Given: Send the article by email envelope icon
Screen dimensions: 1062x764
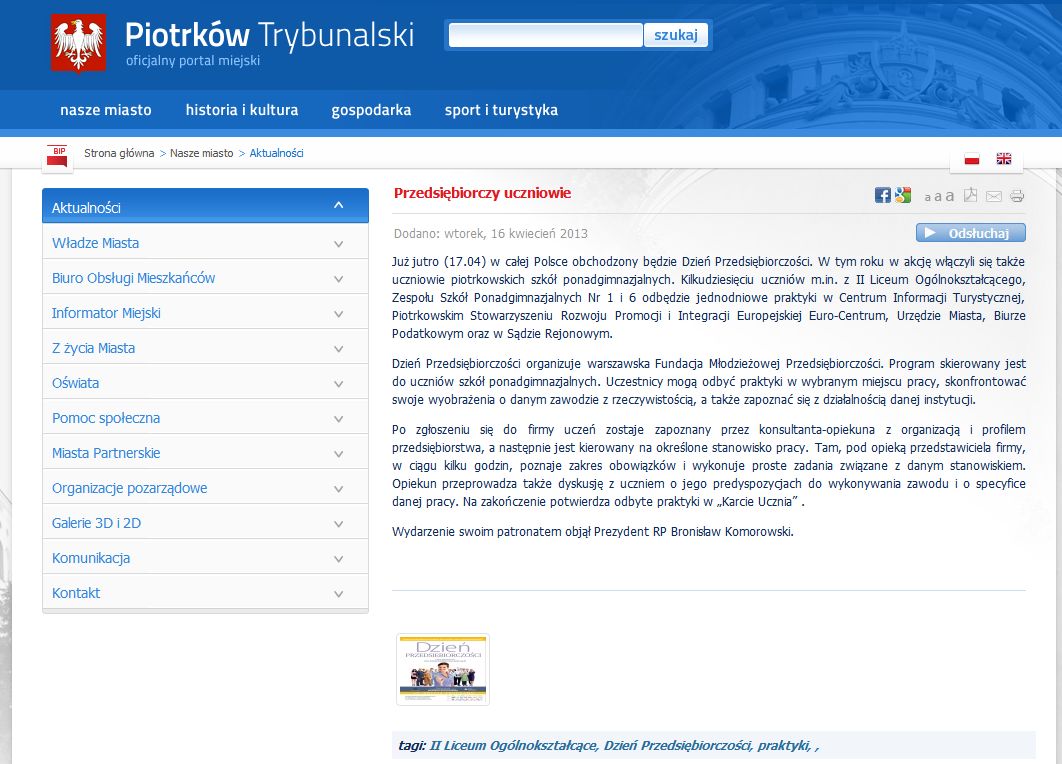Looking at the screenshot, I should pos(994,196).
